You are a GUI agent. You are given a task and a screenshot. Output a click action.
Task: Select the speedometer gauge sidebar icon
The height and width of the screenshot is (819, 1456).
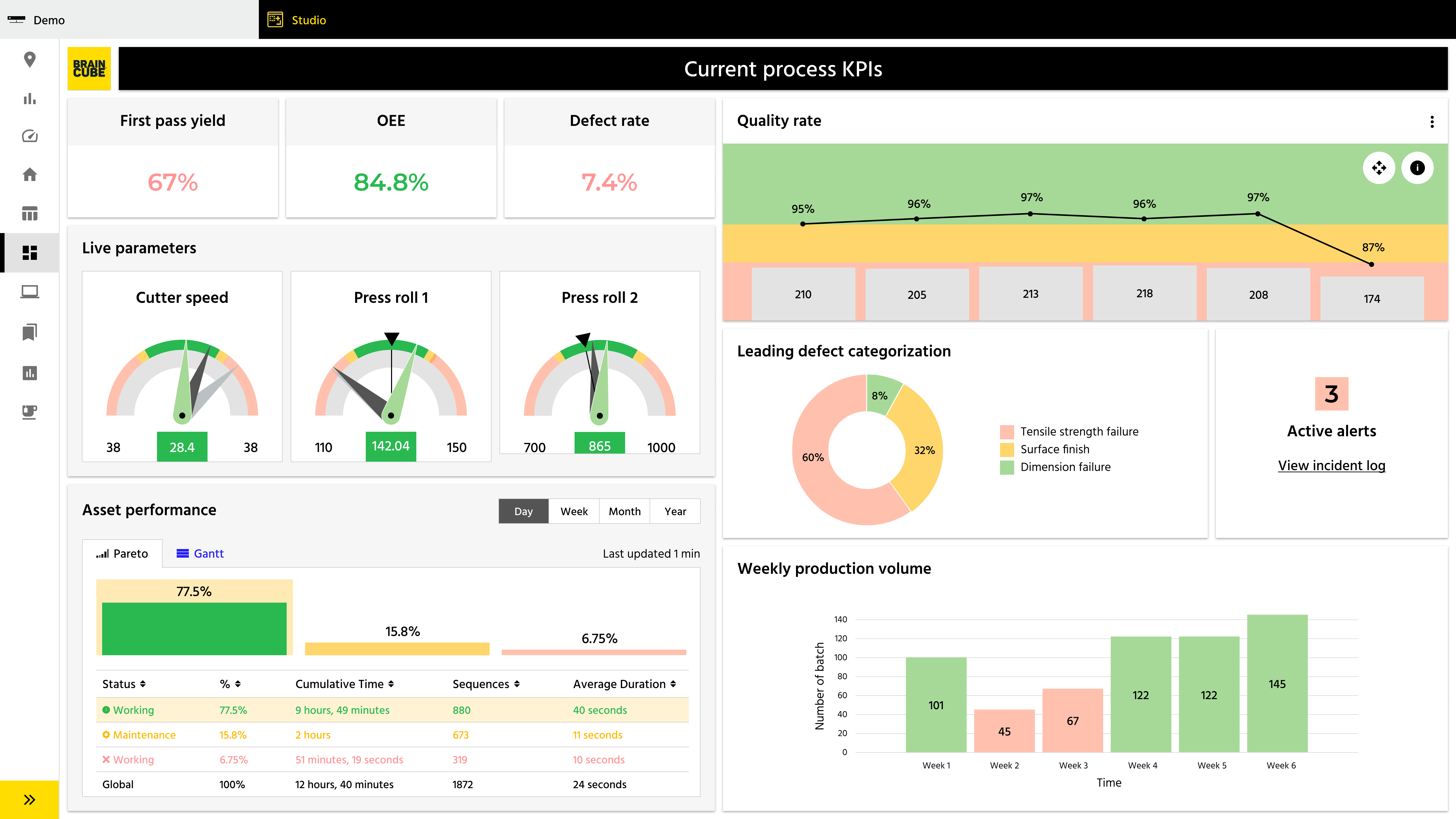29,136
